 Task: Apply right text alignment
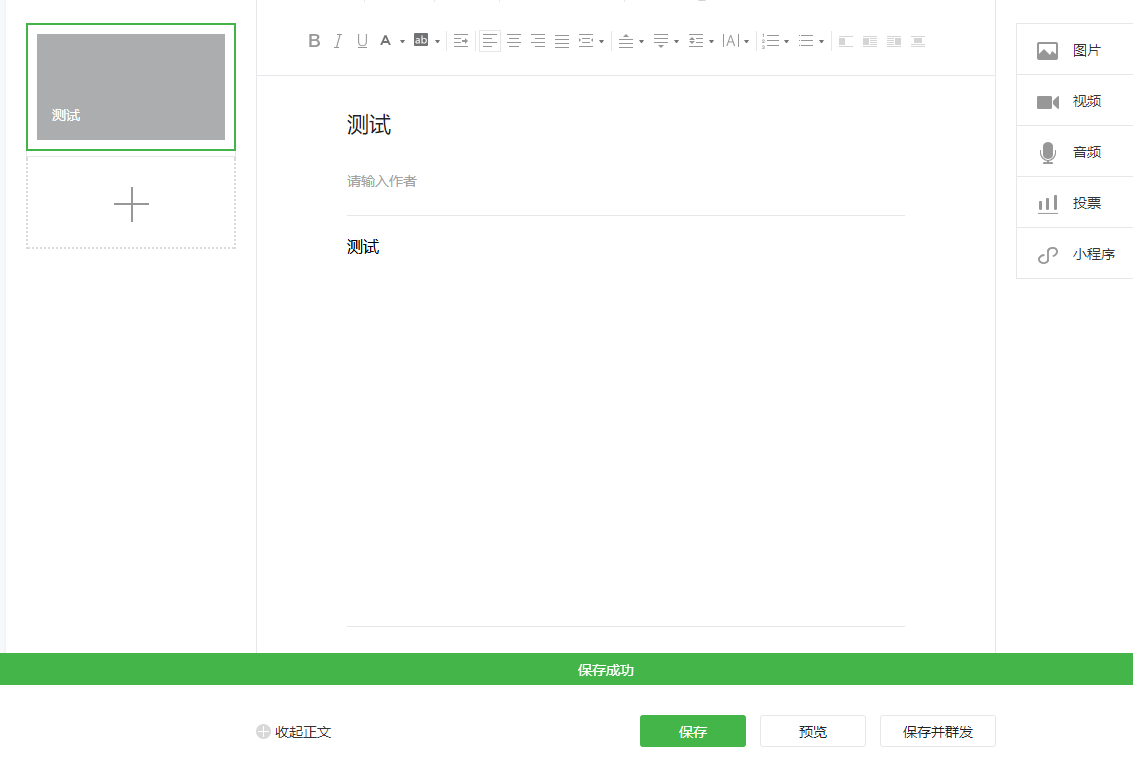(538, 41)
